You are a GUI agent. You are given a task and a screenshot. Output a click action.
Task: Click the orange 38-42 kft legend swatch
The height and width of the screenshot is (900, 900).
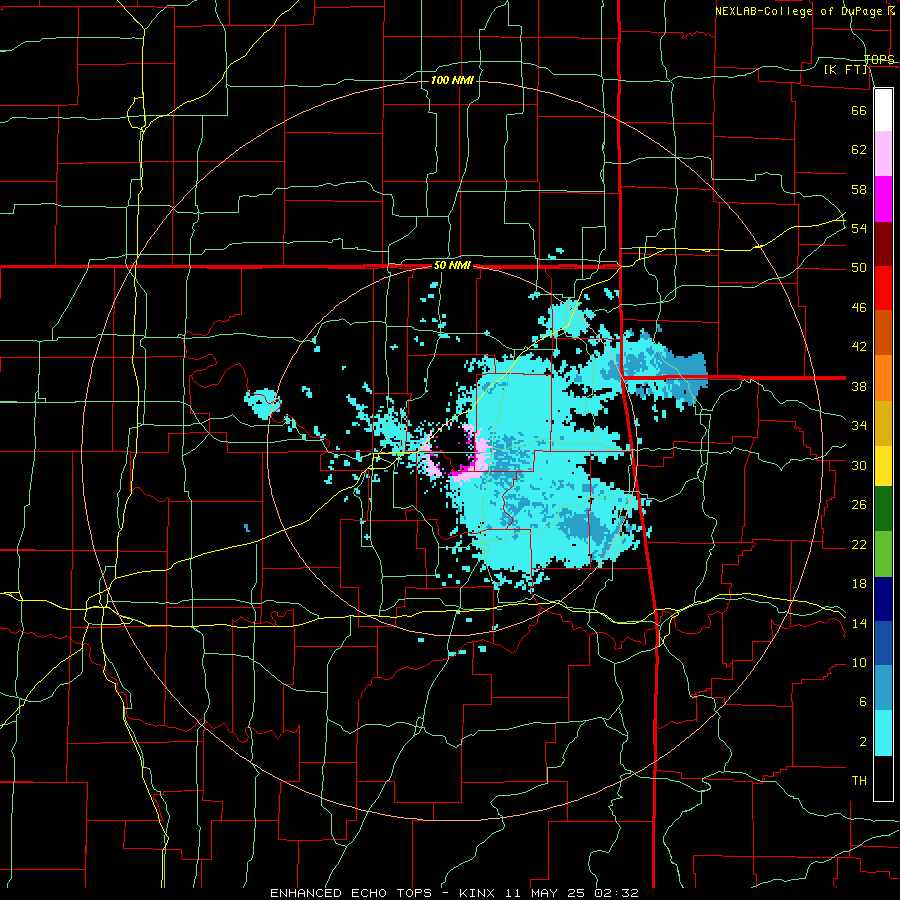pyautogui.click(x=883, y=378)
